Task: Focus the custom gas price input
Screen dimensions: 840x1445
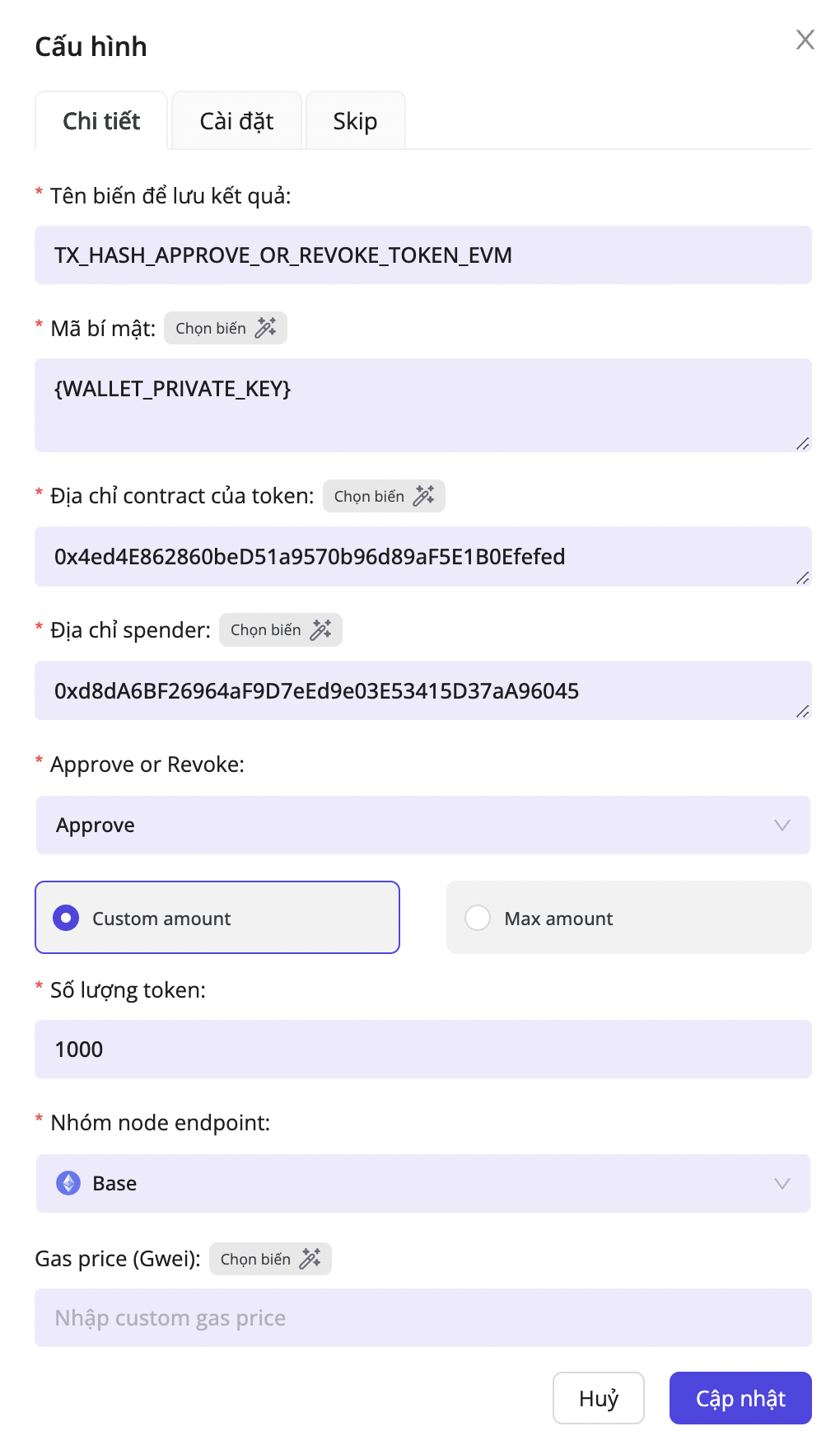Action: tap(422, 1318)
